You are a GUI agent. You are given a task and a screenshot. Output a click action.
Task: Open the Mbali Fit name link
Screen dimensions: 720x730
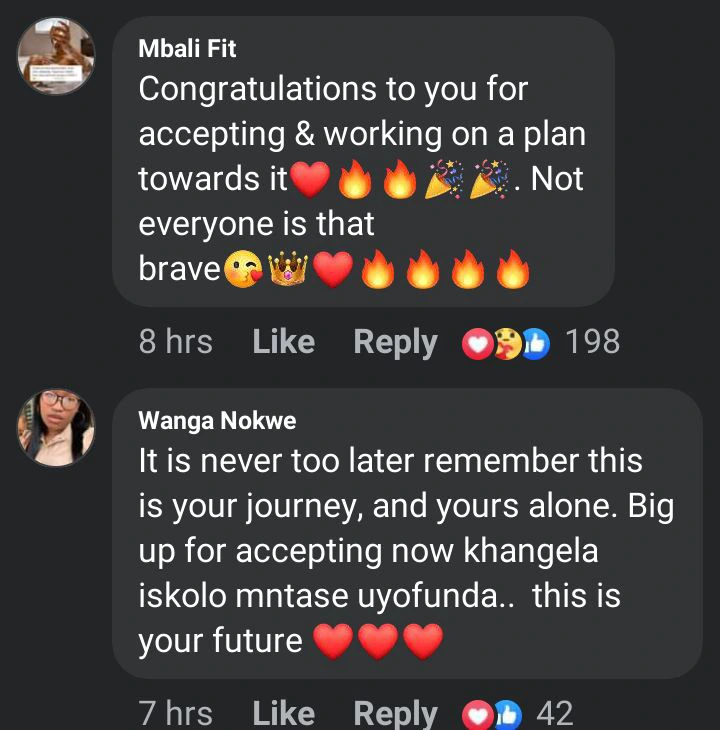pos(187,48)
